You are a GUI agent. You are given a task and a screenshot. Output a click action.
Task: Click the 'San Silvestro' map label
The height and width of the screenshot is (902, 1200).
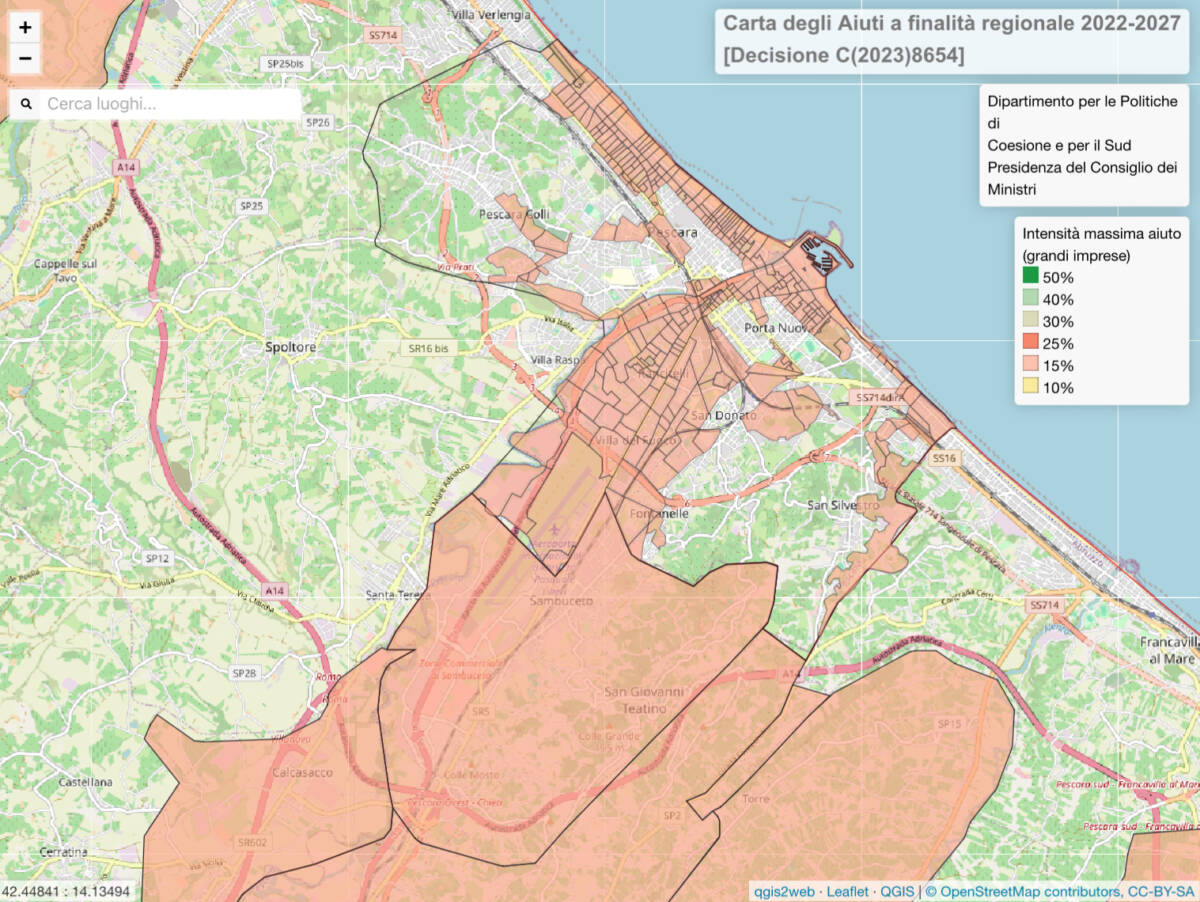click(x=844, y=506)
